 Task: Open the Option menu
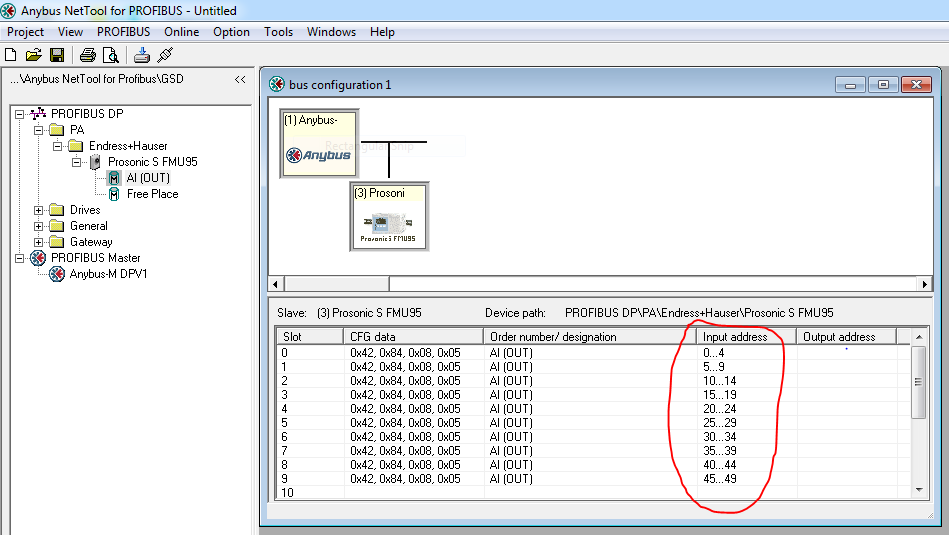(231, 32)
